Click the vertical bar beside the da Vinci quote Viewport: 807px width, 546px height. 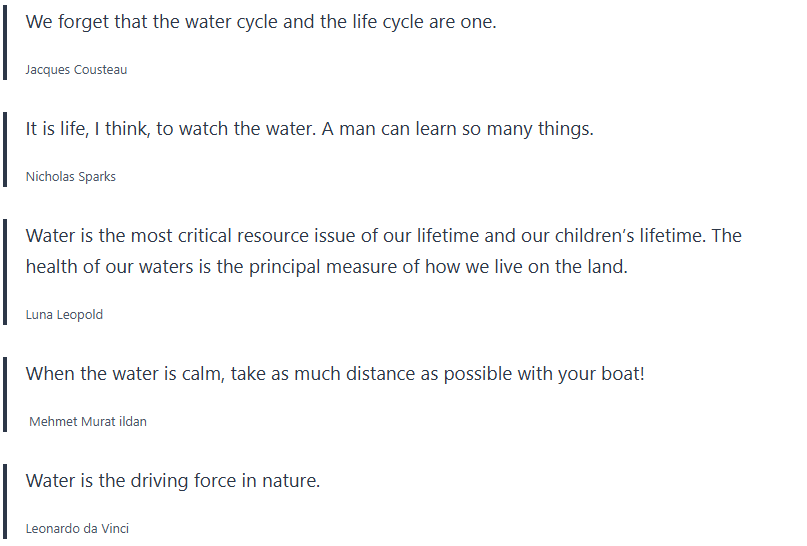point(5,502)
